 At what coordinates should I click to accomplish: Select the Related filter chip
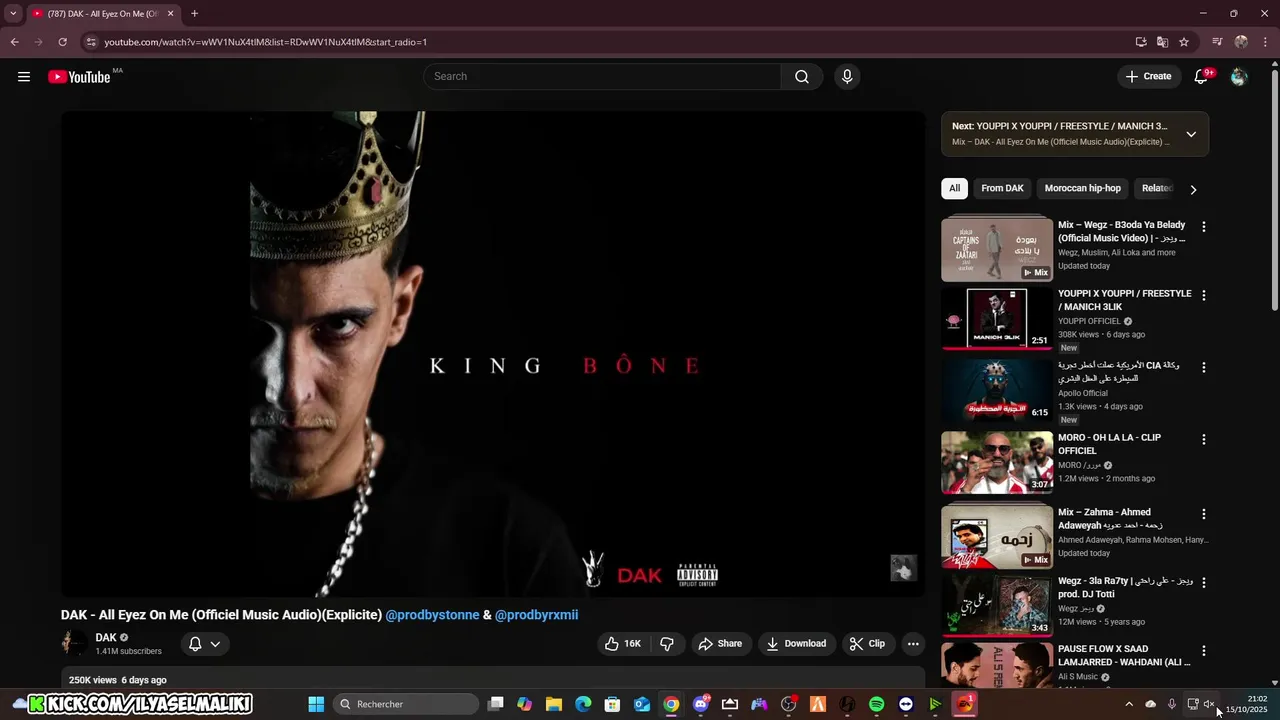tap(1157, 188)
